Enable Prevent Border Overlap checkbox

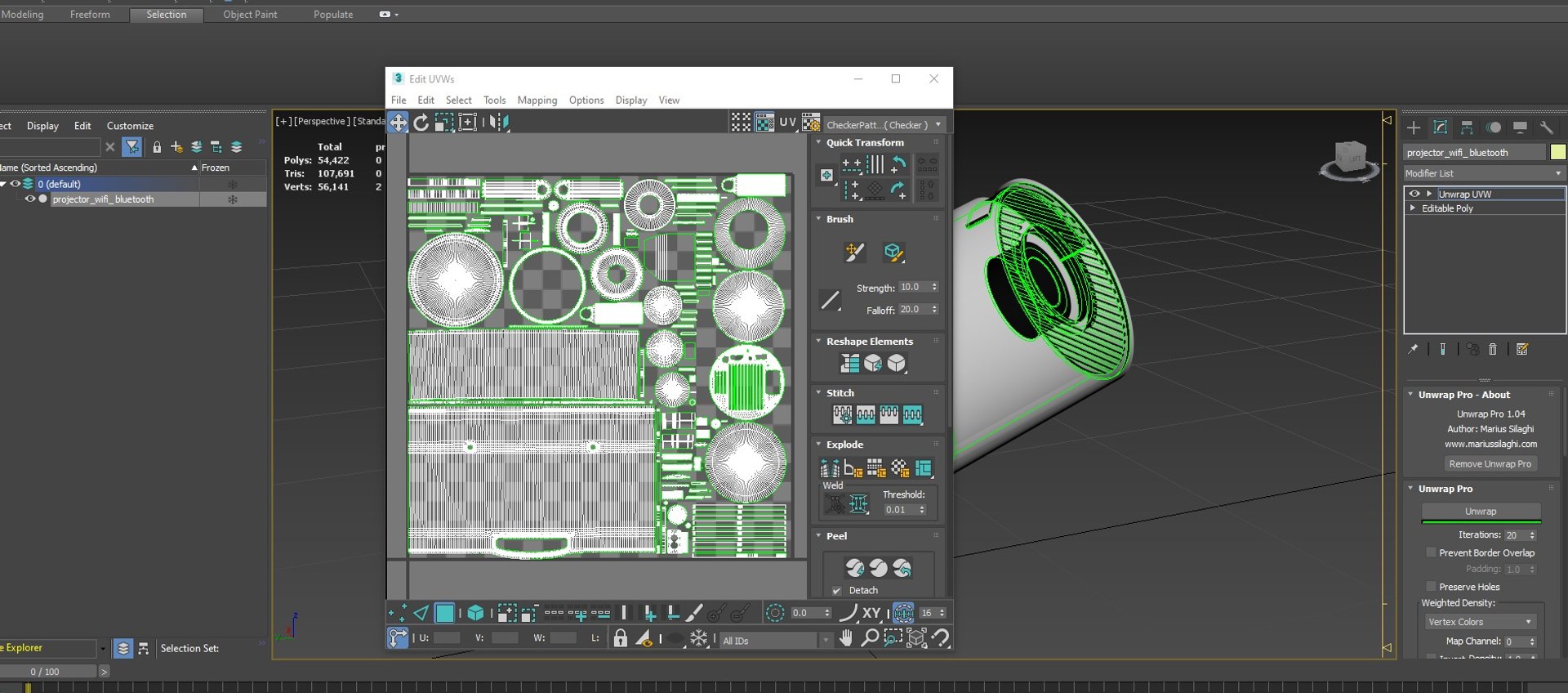click(x=1431, y=552)
